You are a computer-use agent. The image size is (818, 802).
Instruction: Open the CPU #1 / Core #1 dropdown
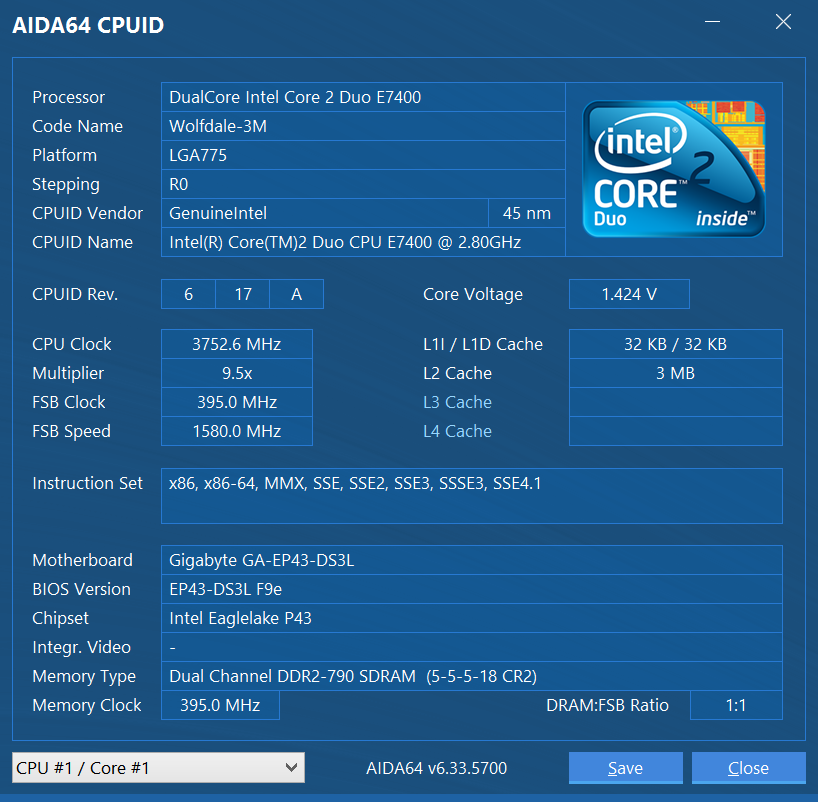pos(158,768)
